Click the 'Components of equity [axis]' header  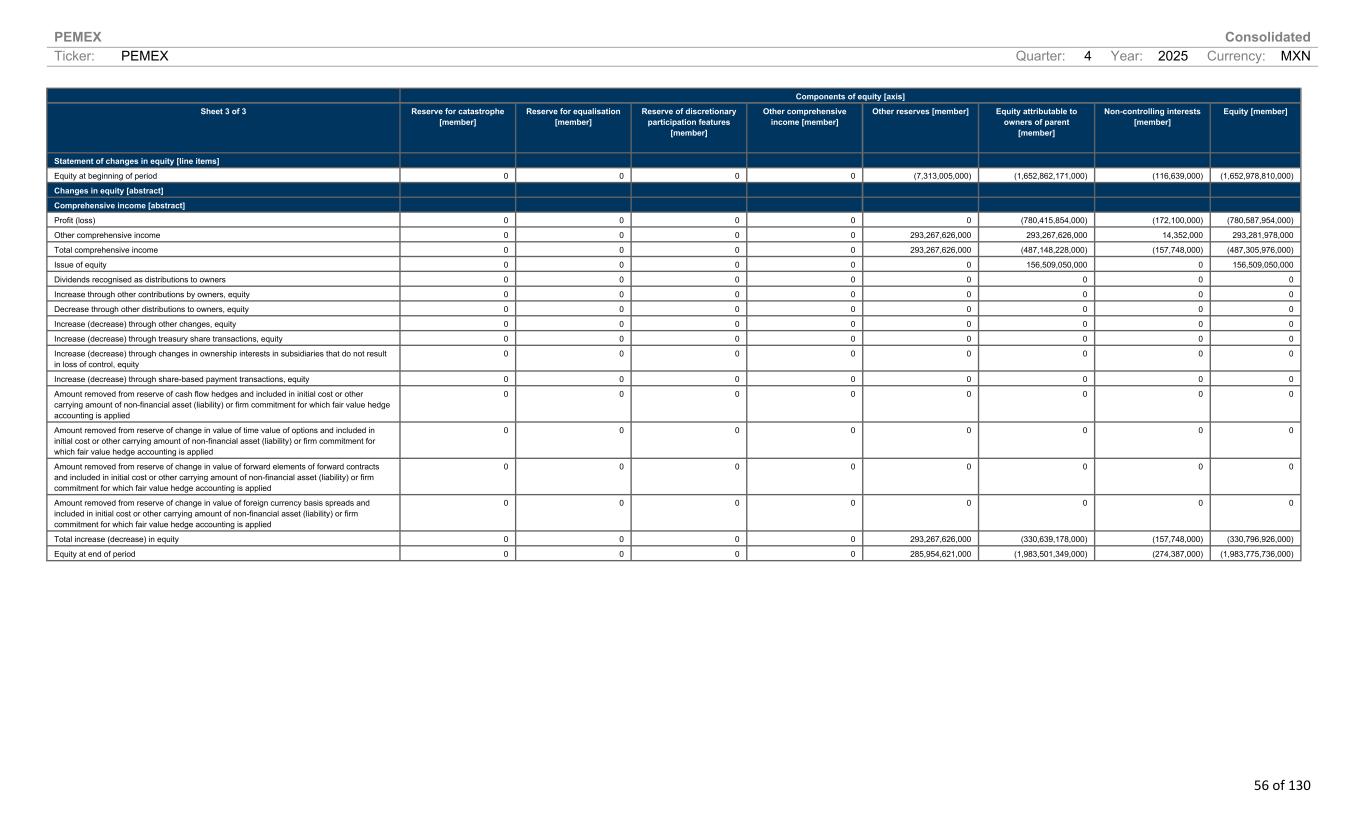[850, 95]
